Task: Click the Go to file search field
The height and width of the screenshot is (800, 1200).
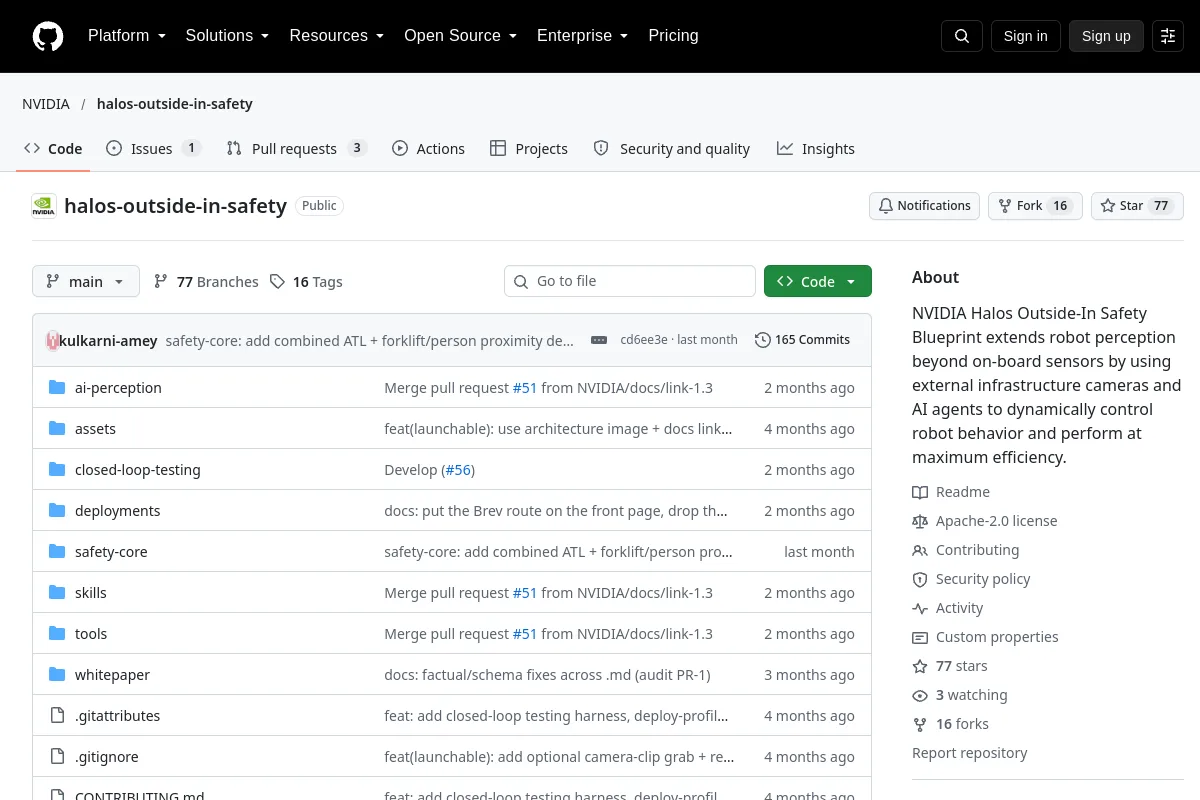Action: [x=630, y=281]
